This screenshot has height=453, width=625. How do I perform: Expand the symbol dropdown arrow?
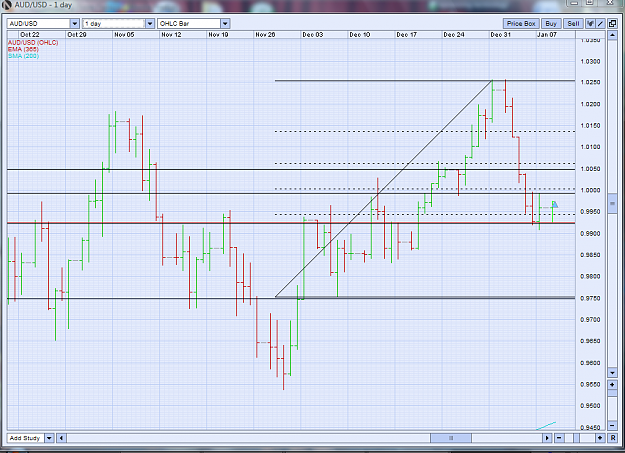[75, 24]
